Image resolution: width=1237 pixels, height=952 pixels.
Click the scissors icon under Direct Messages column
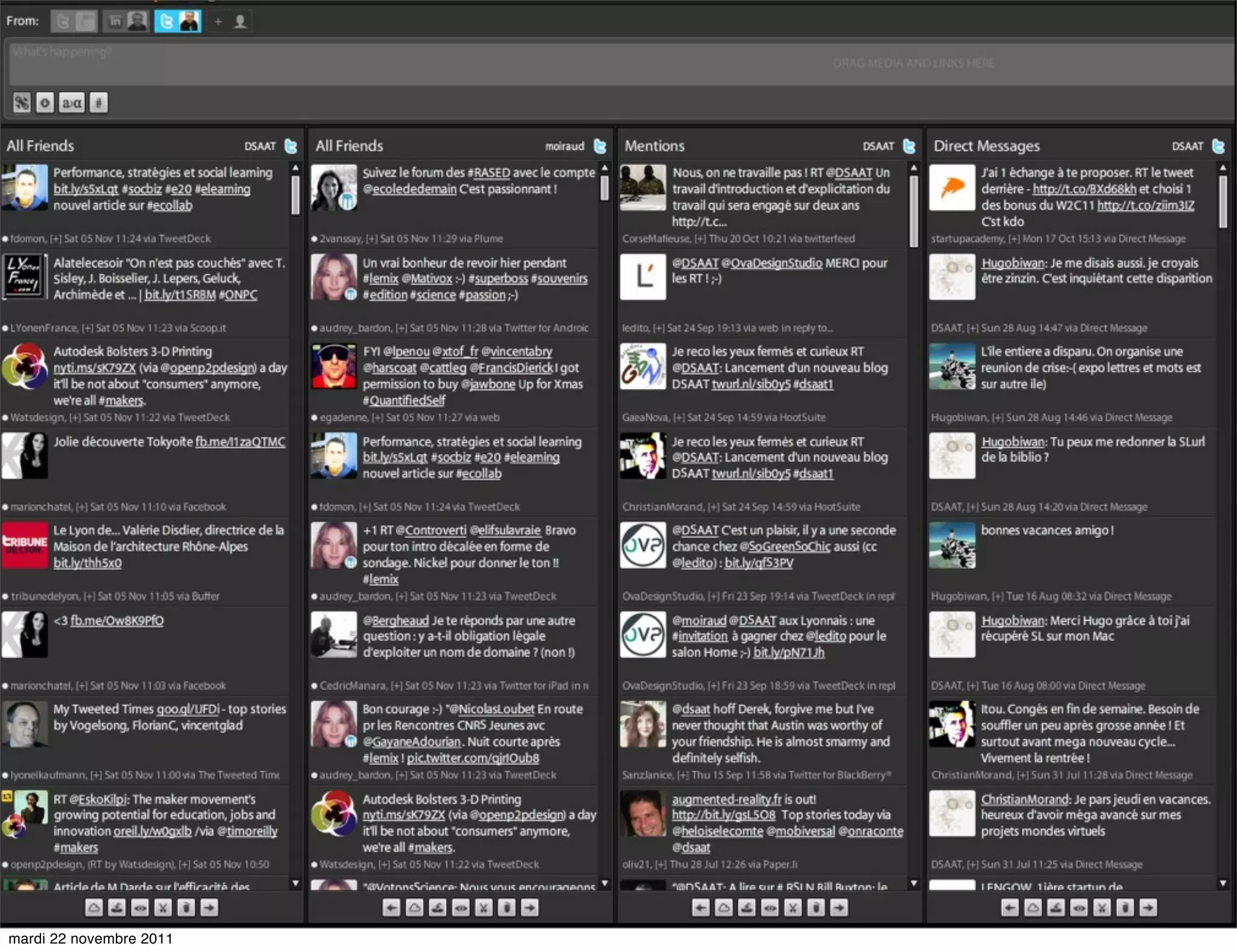click(x=1102, y=907)
